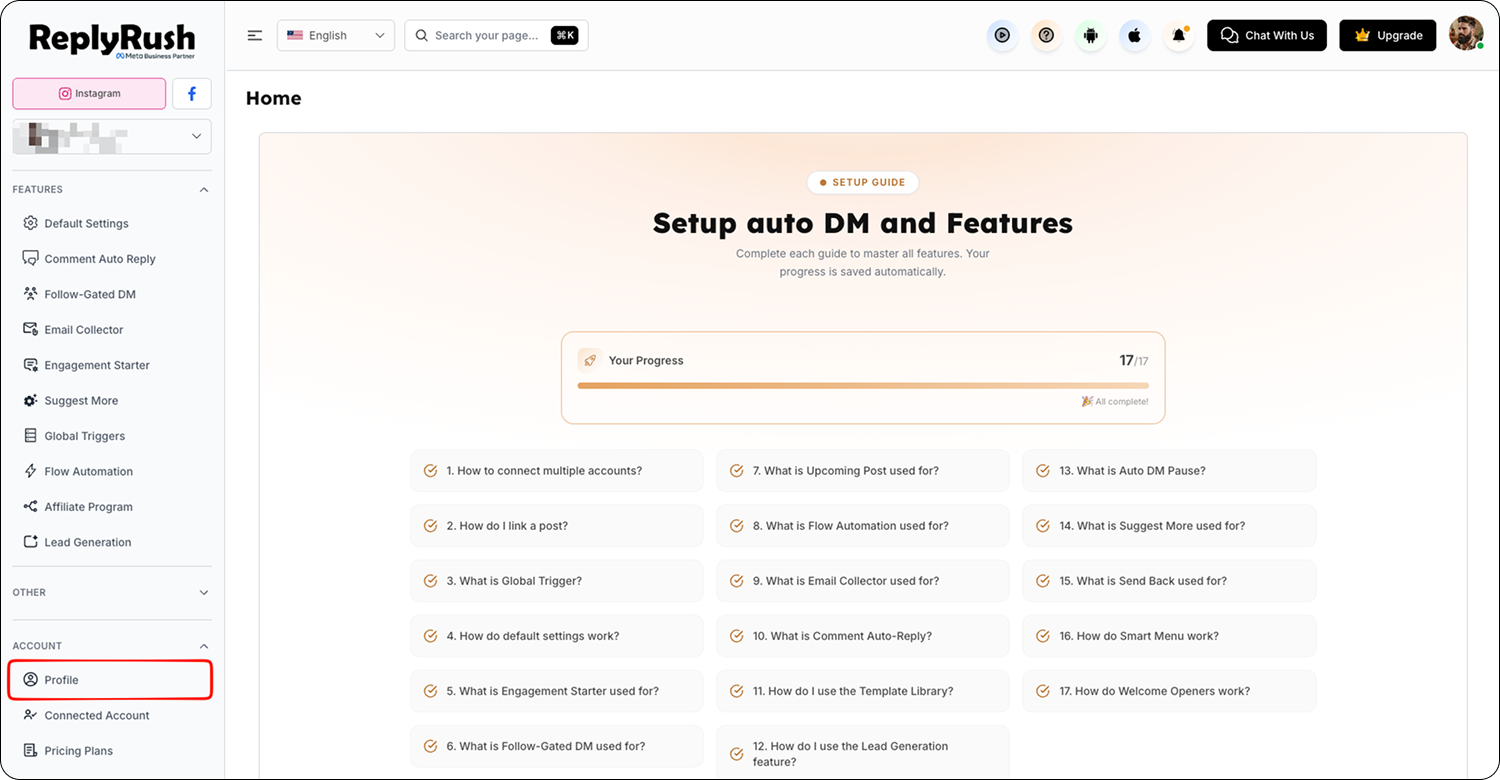
Task: Open the connected account selector dropdown
Action: pos(112,137)
